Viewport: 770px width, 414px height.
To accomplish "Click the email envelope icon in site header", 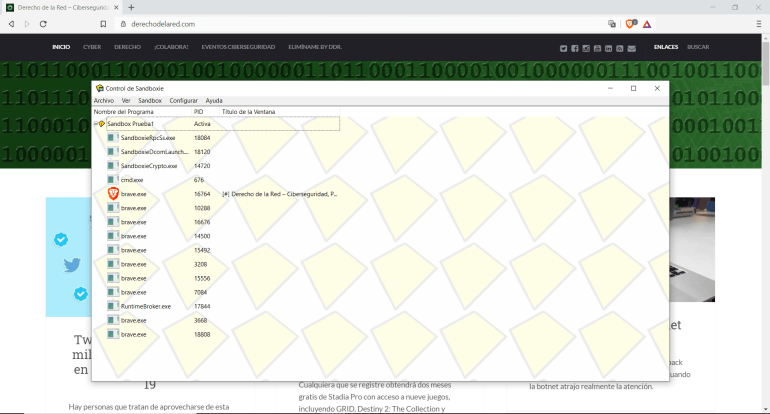I will point(631,48).
